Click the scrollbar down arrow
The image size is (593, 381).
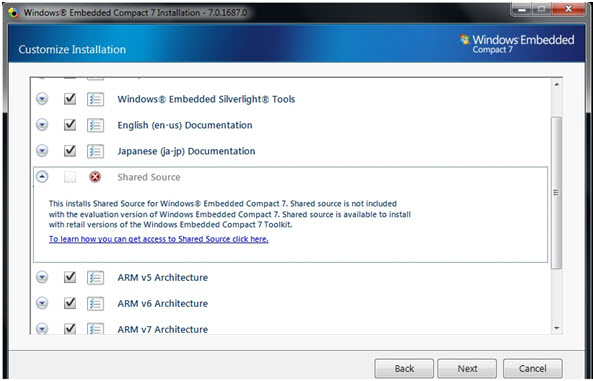click(557, 328)
